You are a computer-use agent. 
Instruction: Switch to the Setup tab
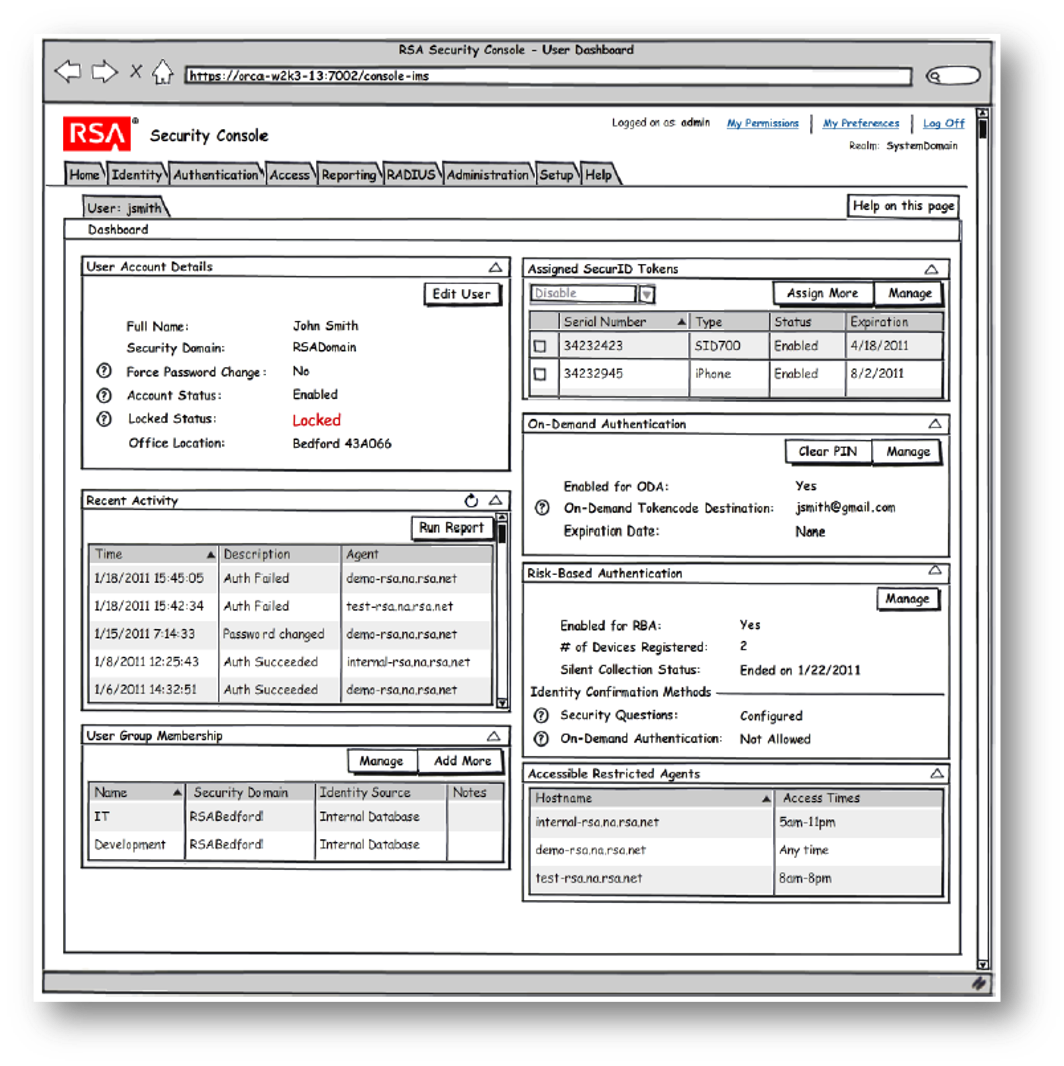point(556,174)
